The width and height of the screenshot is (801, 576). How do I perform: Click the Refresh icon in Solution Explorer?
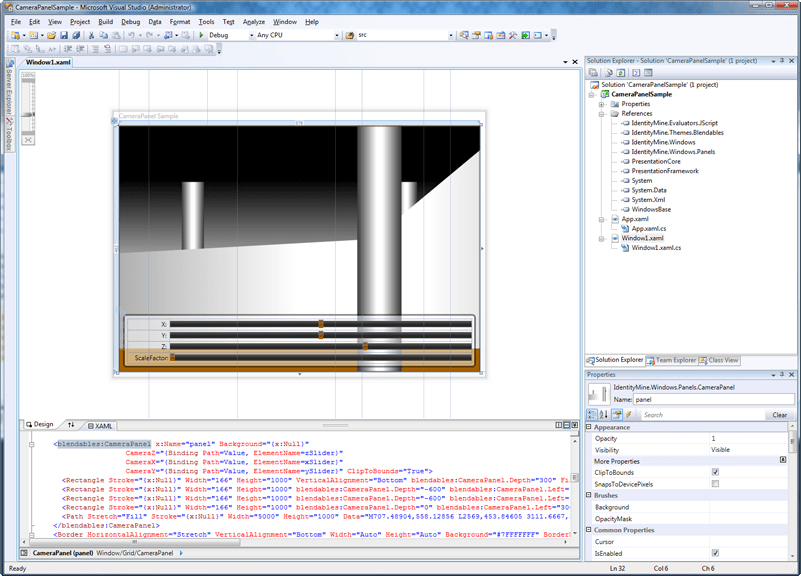click(621, 73)
